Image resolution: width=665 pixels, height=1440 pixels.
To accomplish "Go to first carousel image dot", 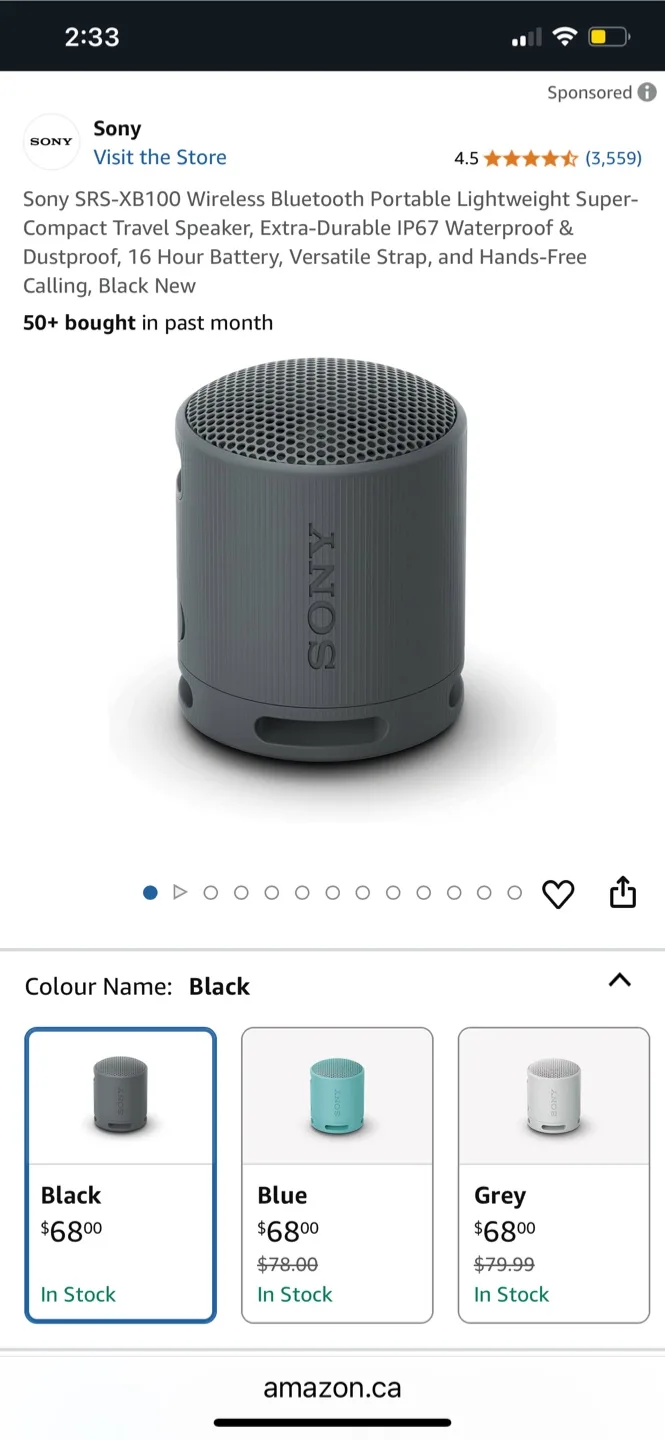I will [x=150, y=892].
